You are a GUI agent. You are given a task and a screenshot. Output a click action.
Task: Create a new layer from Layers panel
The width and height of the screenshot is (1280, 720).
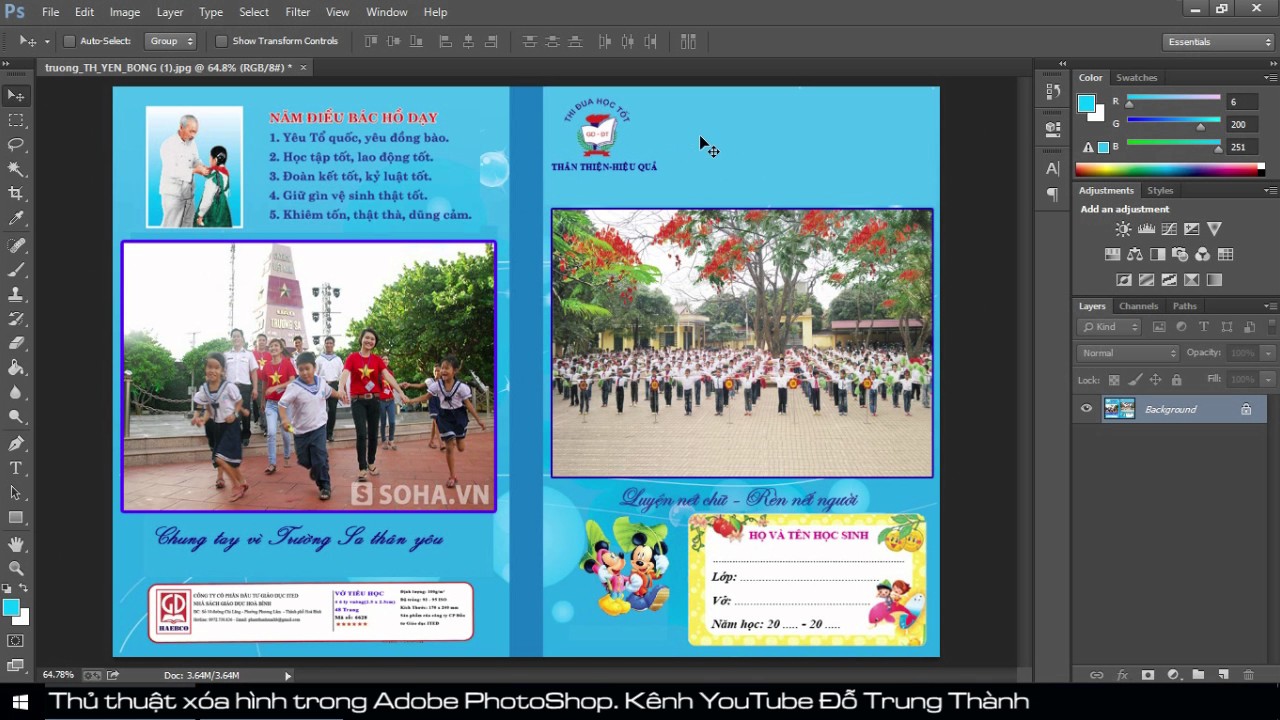(x=1223, y=675)
